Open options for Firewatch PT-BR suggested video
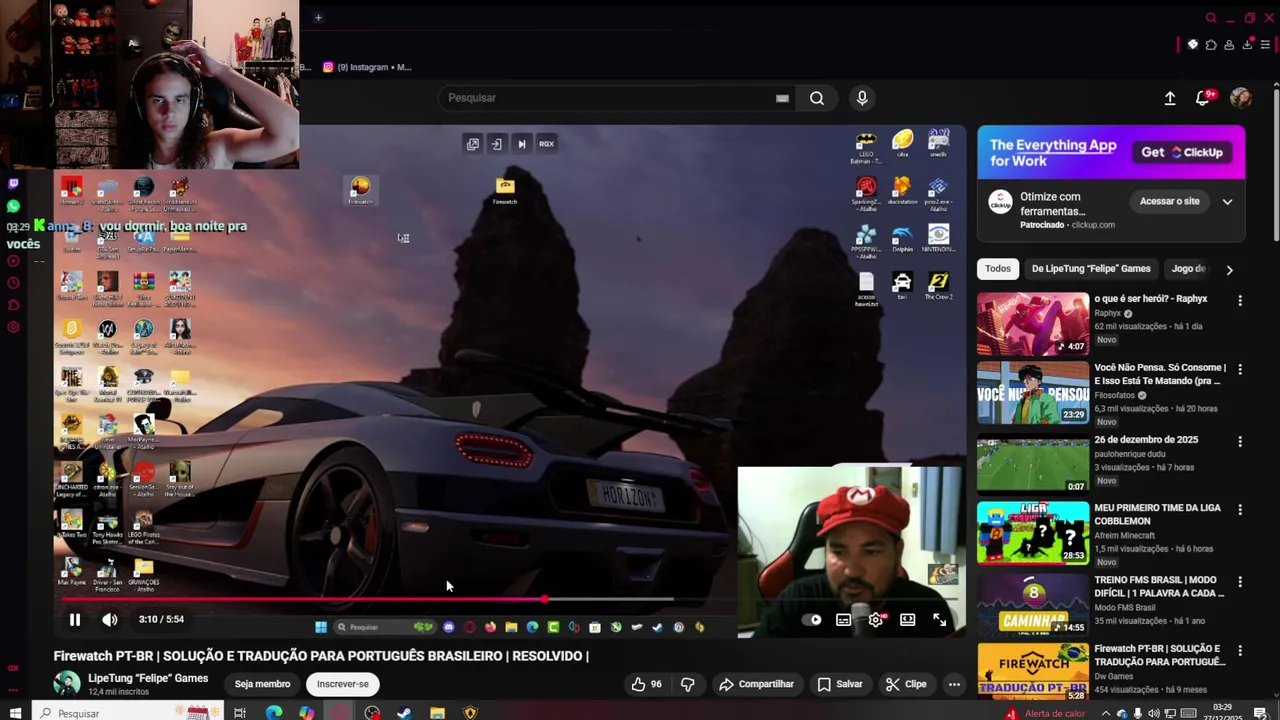 point(1240,650)
